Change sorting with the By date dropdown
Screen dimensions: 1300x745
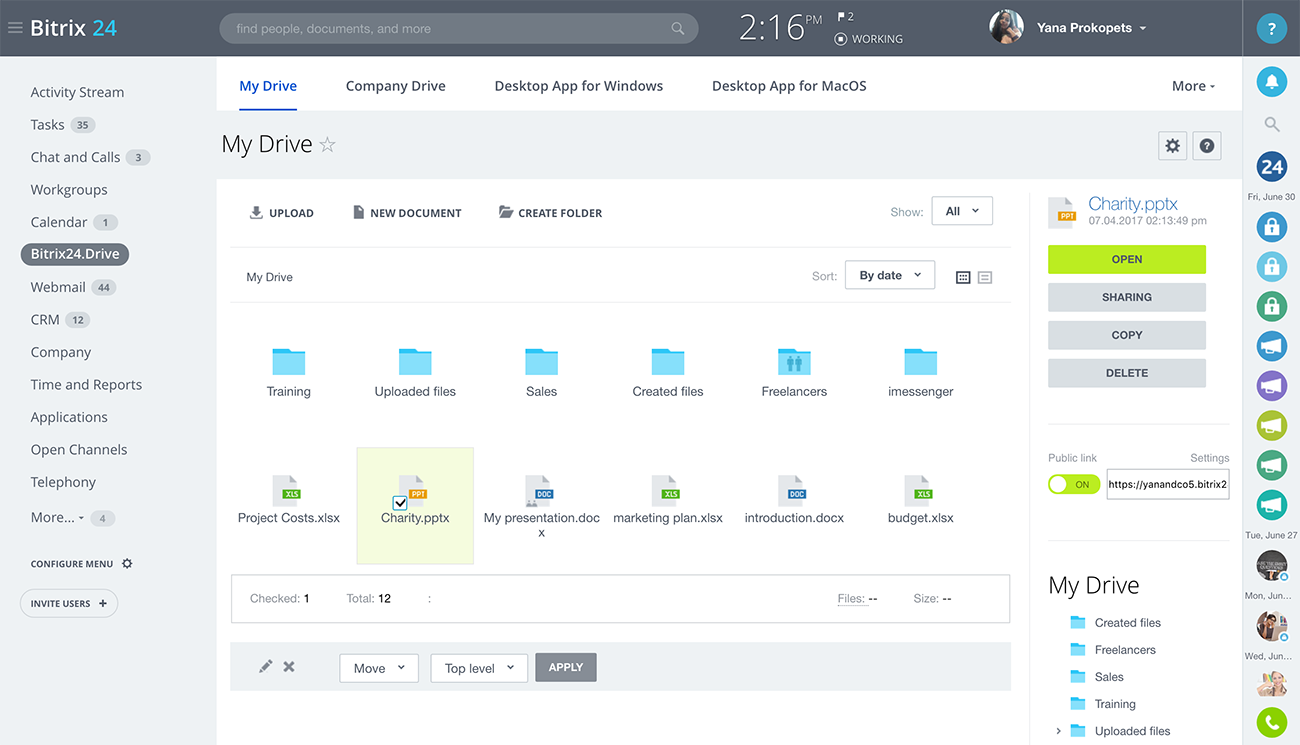(x=889, y=275)
